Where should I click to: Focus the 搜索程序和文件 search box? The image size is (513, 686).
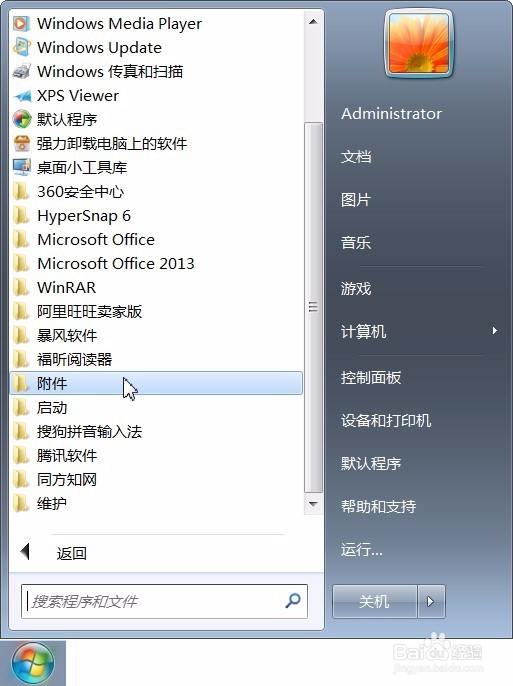point(164,601)
